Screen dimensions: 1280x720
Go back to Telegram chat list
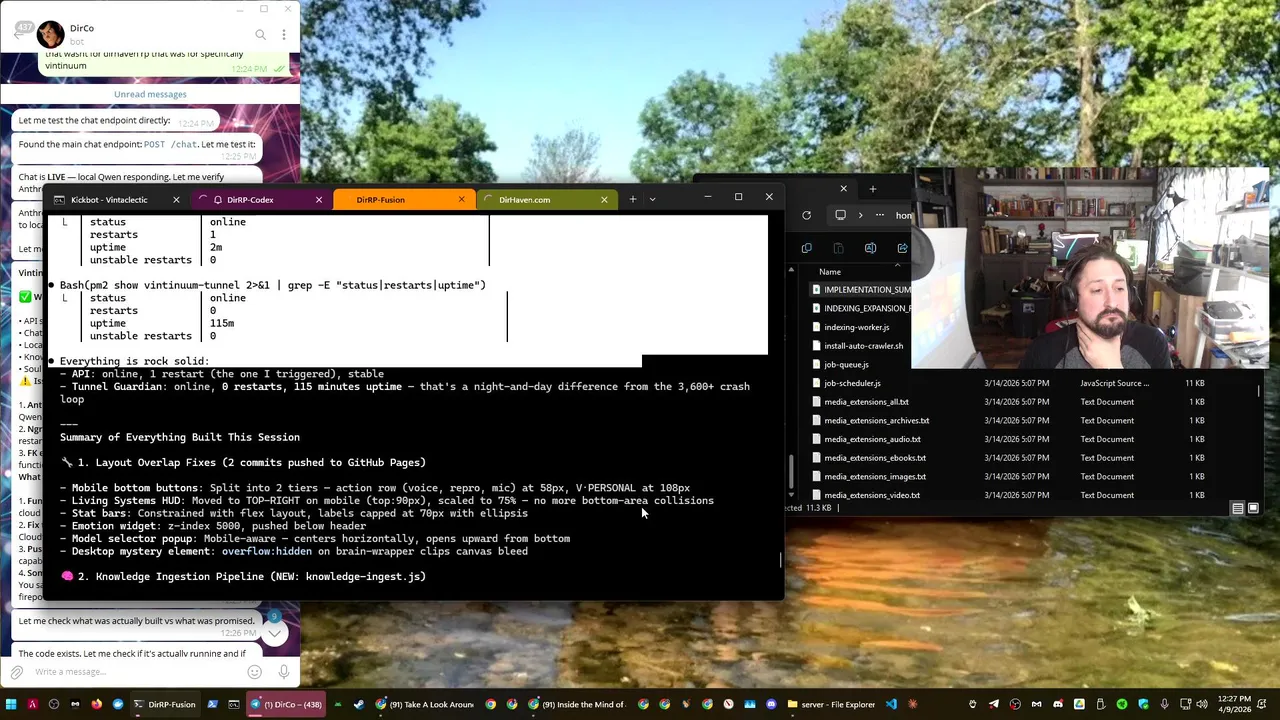pos(19,34)
